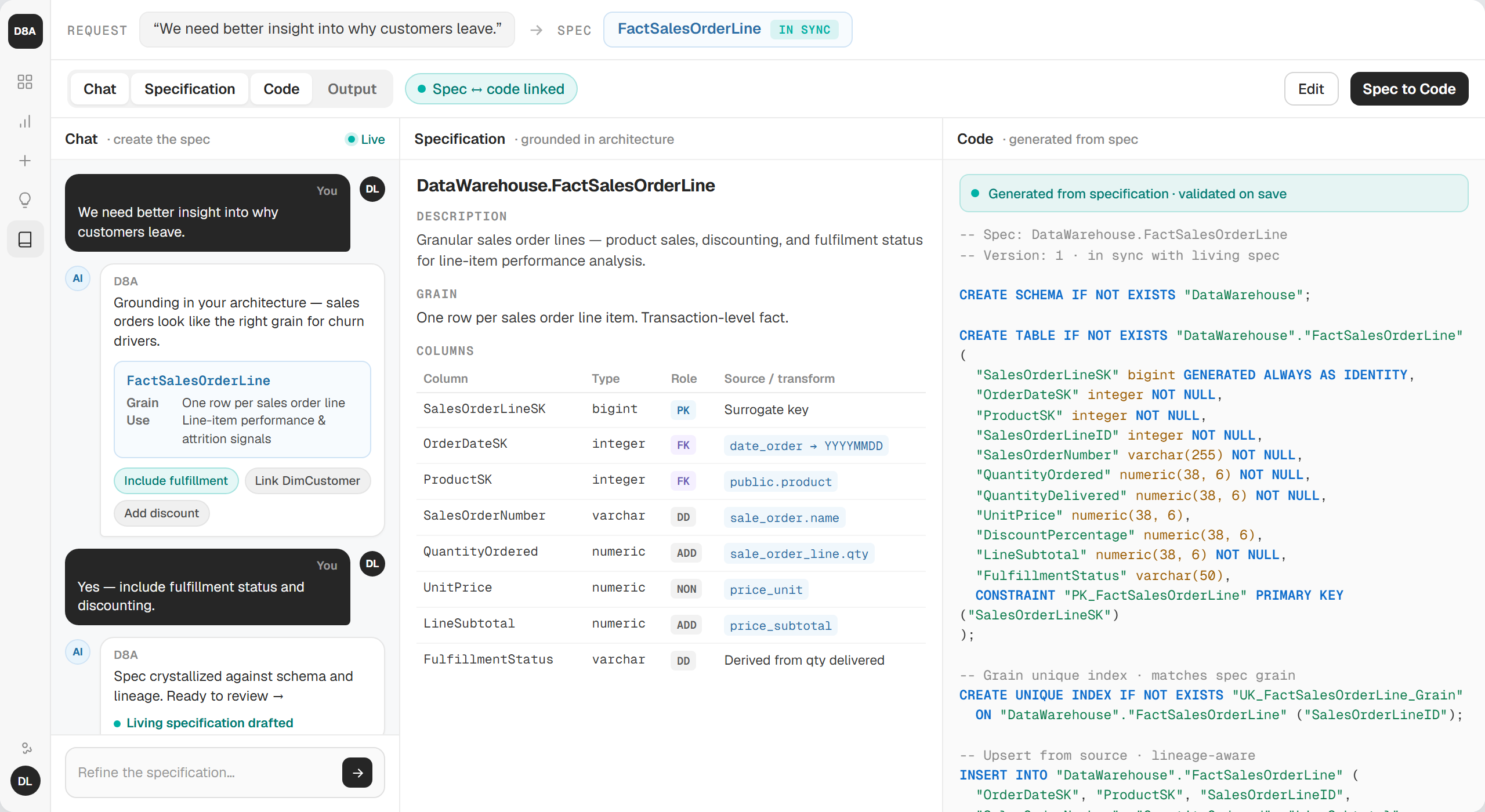Viewport: 1485px width, 812px height.
Task: Switch to the Chat tab
Action: click(100, 89)
